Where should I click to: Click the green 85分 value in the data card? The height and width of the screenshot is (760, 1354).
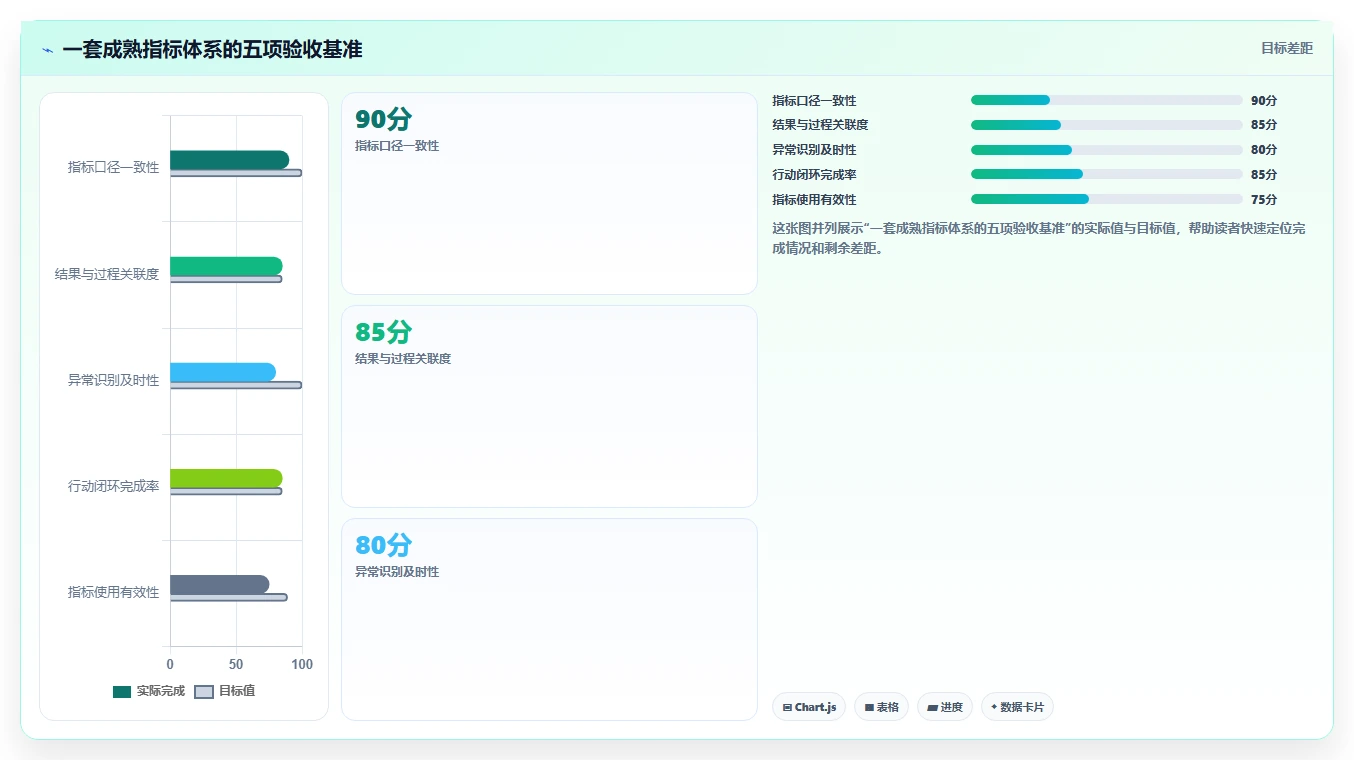click(x=384, y=332)
